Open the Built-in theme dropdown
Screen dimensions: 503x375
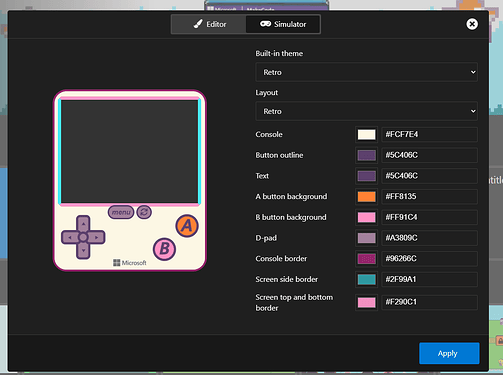pyautogui.click(x=366, y=72)
